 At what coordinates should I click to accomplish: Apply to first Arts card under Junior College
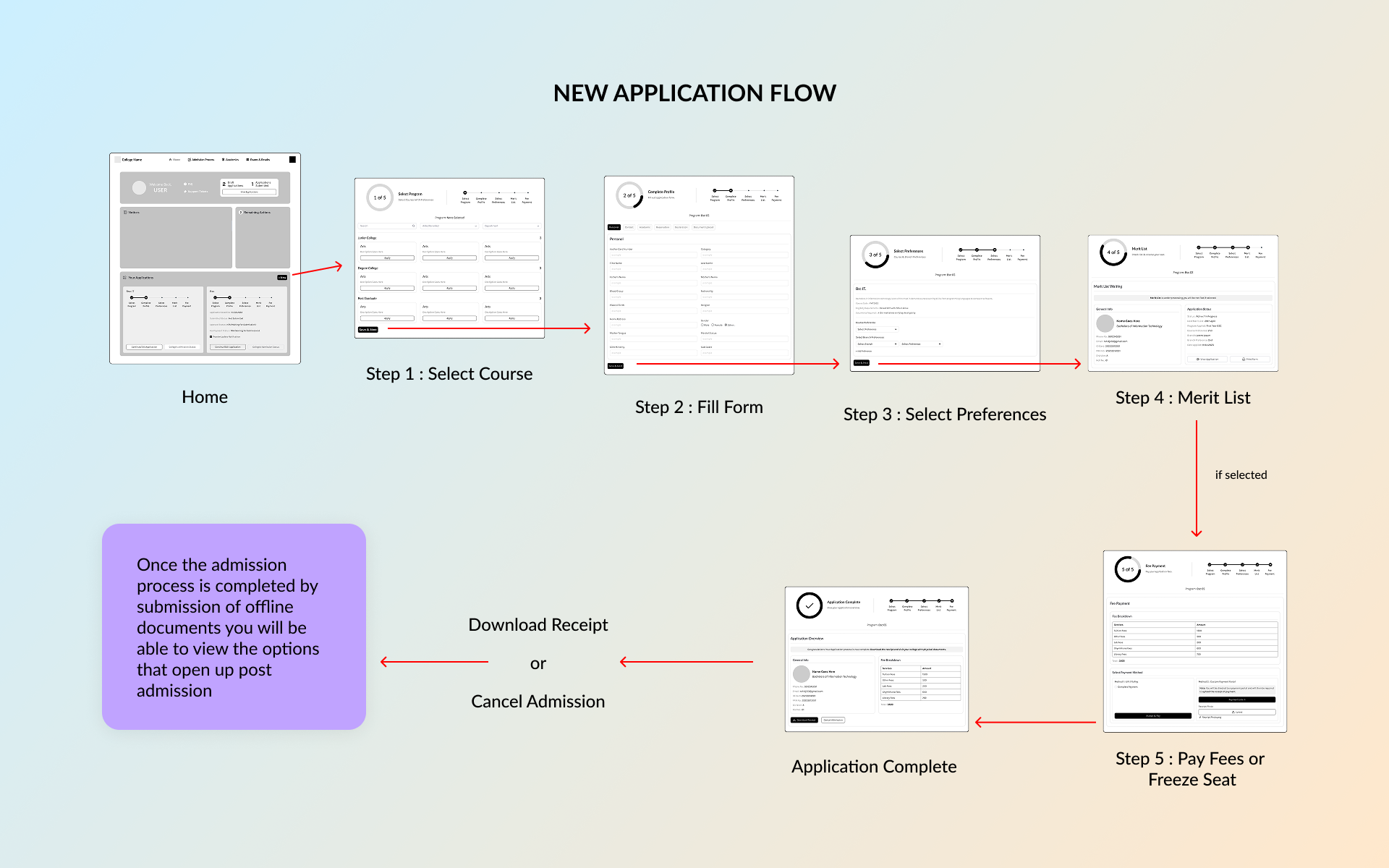click(387, 258)
